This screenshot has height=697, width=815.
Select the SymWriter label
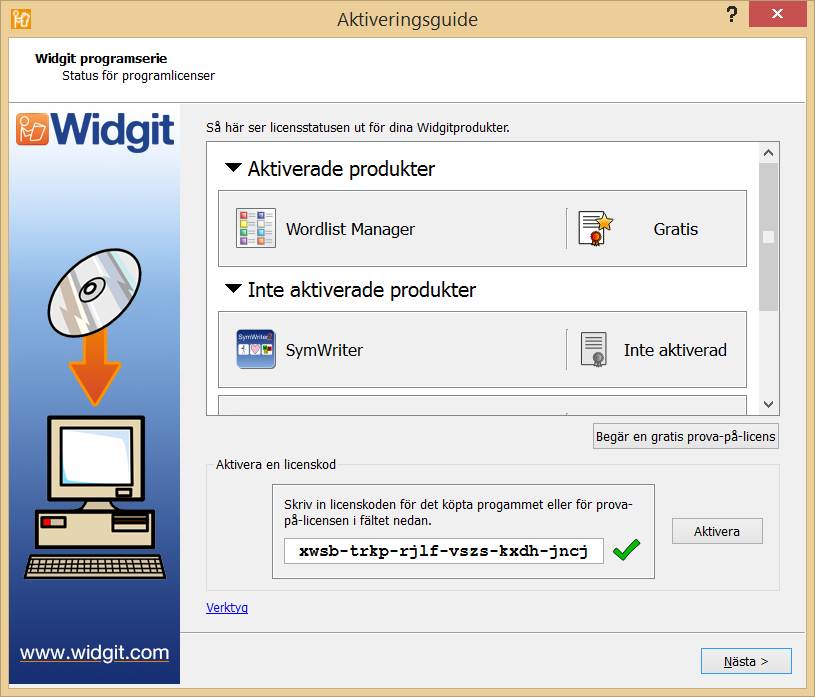(324, 350)
